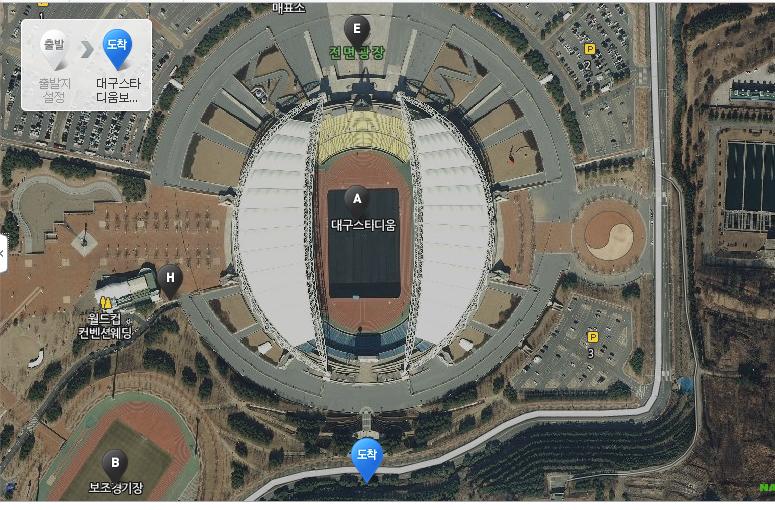Click the yellow wedding icon by 월드컵컨벤션웨딩
775x510 pixels.
[x=105, y=302]
